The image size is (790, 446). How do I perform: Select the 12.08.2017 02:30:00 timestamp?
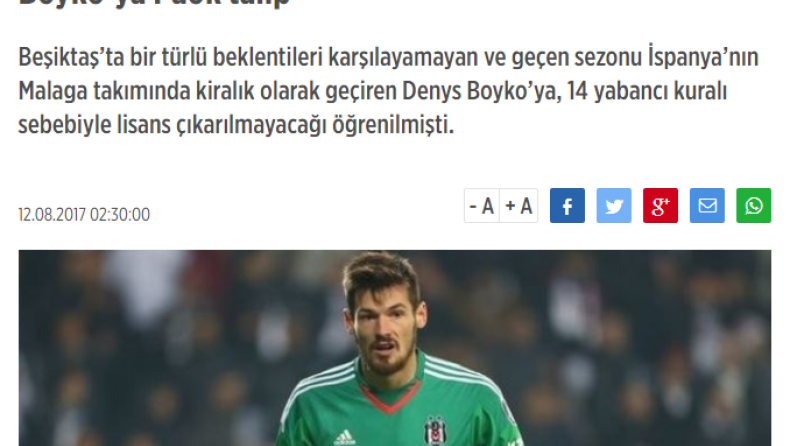click(x=84, y=215)
